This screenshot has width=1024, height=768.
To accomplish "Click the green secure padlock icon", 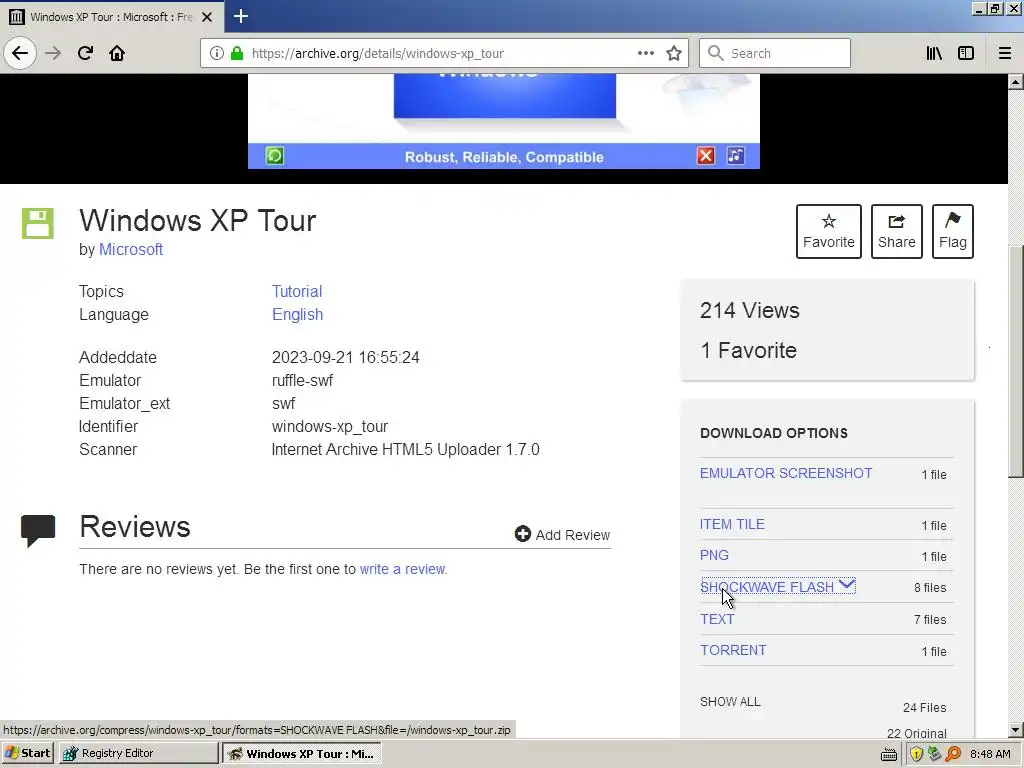I will coord(237,54).
